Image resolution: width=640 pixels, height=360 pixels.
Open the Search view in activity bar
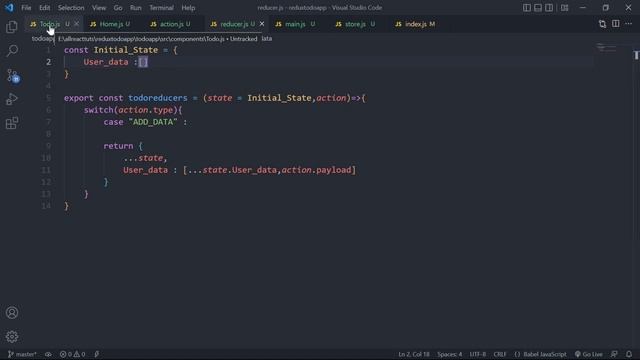[12, 51]
